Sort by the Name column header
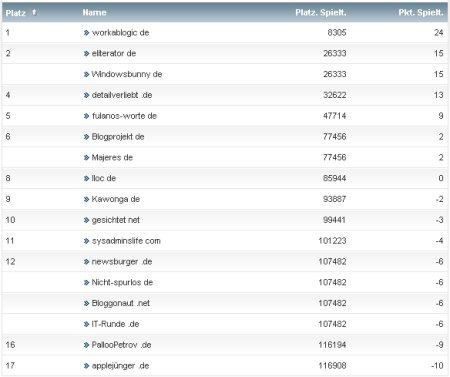Viewport: 450px width, 377px height. pos(94,13)
